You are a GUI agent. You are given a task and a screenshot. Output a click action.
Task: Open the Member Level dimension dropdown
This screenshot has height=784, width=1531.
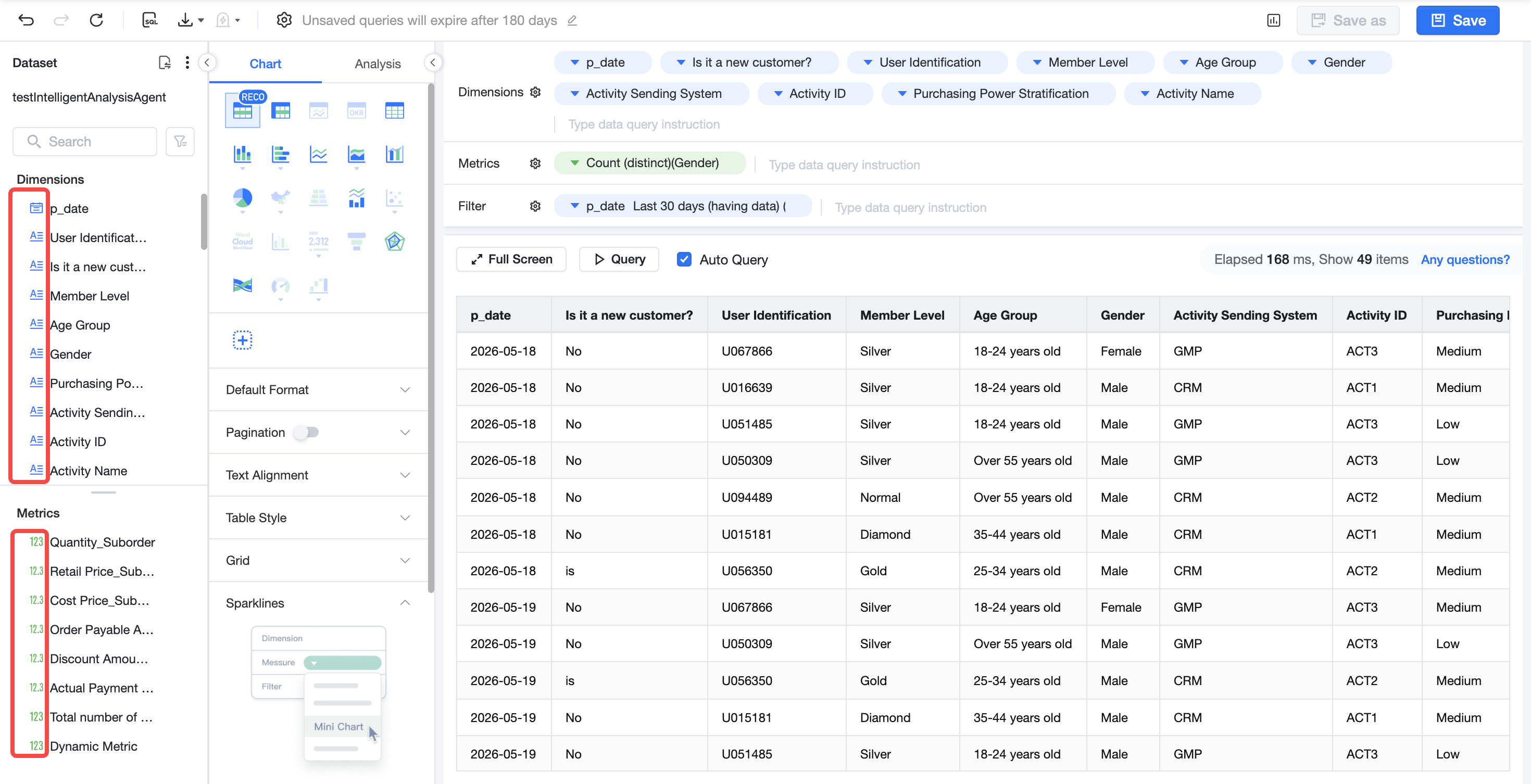(x=1085, y=62)
